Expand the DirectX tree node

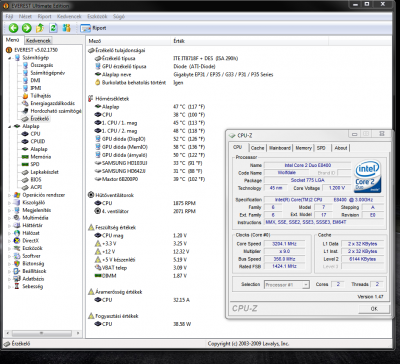[x=10, y=241]
